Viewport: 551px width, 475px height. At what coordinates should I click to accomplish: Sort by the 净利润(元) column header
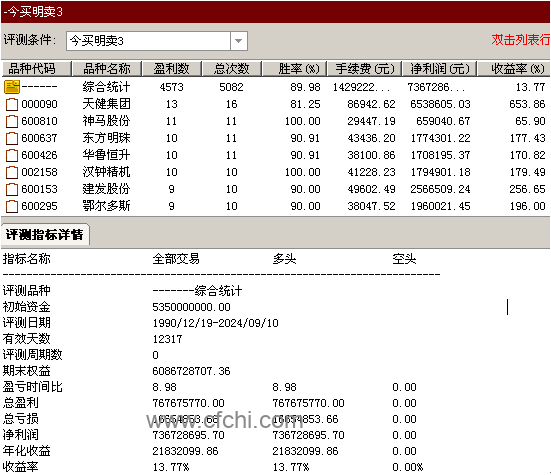point(439,69)
